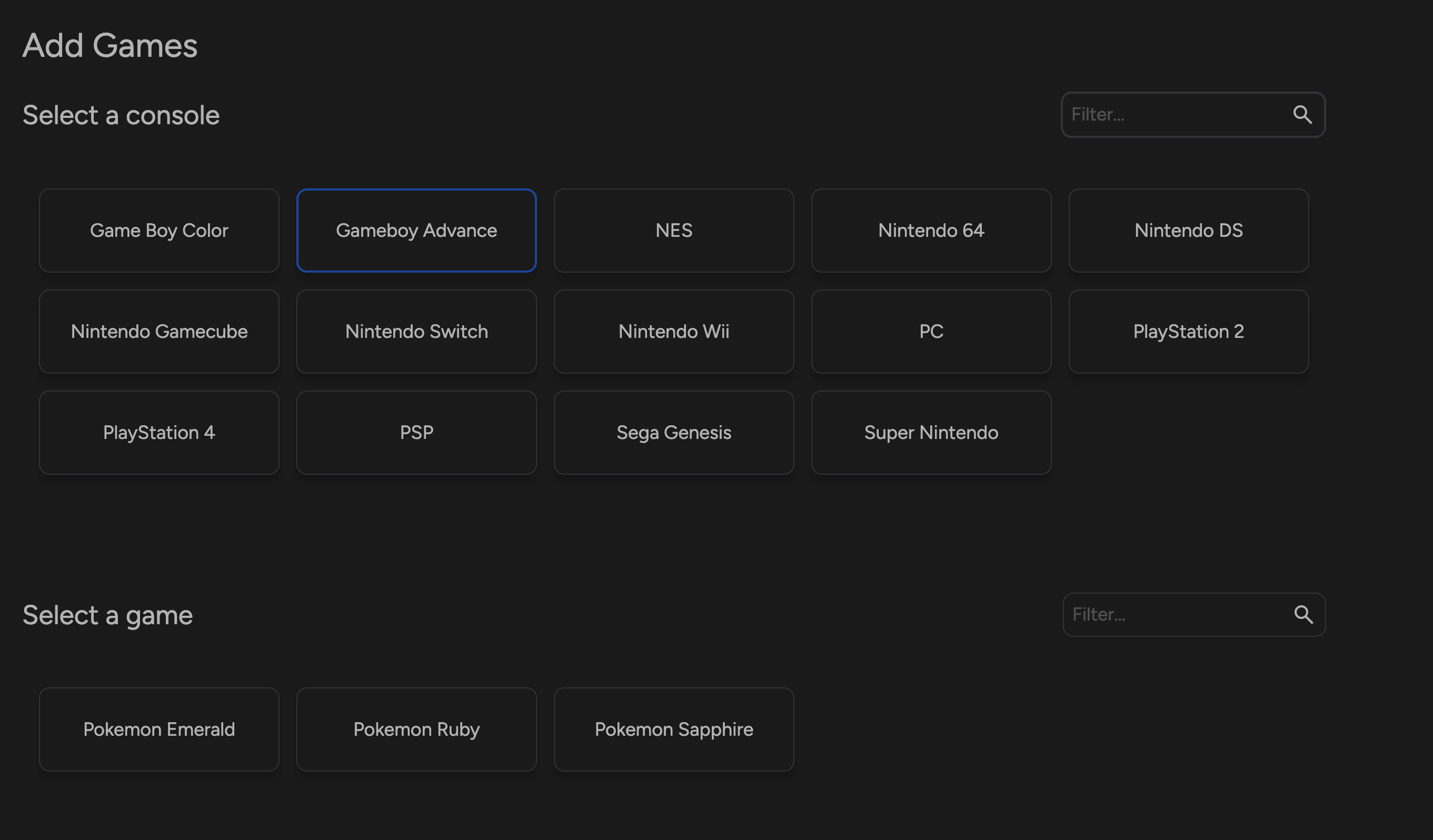The image size is (1433, 840).
Task: Select the Nintendo Switch console
Action: tap(416, 332)
